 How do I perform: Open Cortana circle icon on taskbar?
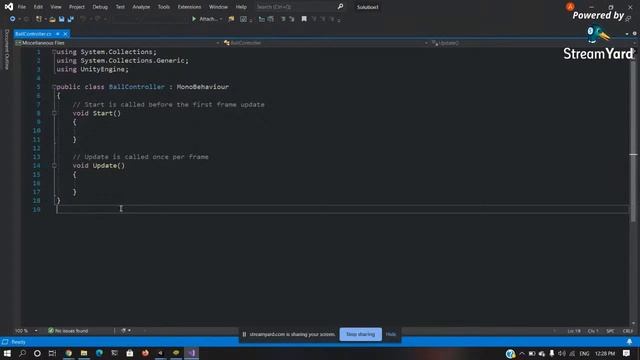(37, 353)
